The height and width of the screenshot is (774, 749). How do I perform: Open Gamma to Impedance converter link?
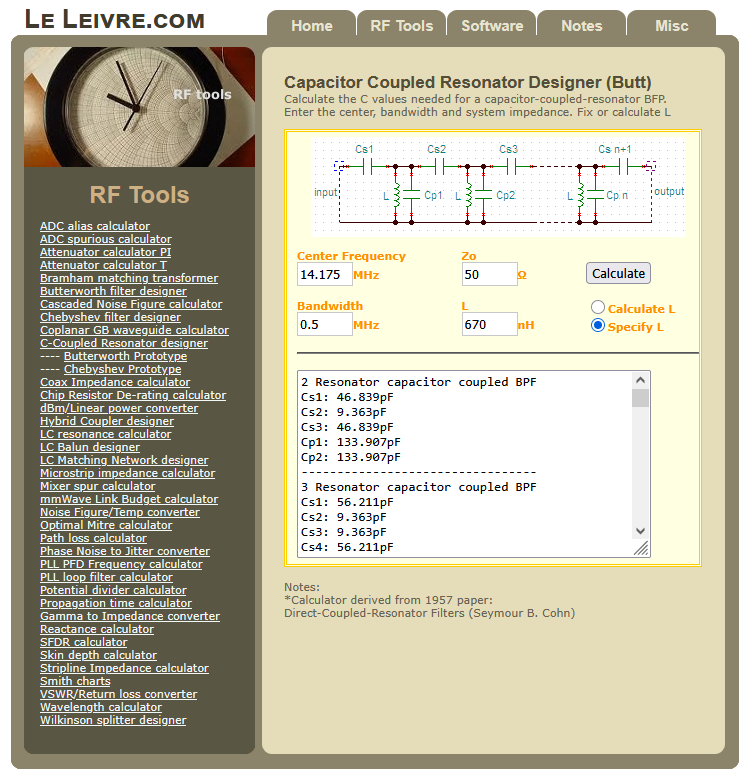click(130, 616)
